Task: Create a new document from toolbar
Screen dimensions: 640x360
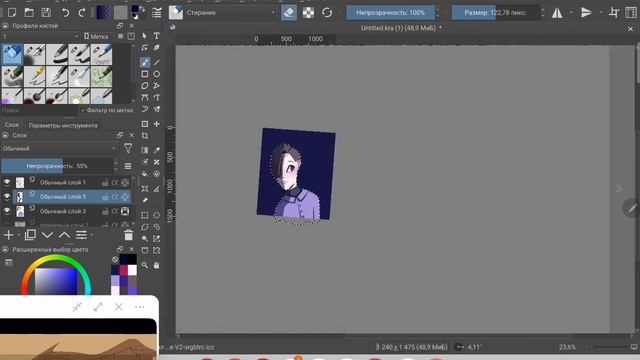Action: 12,13
